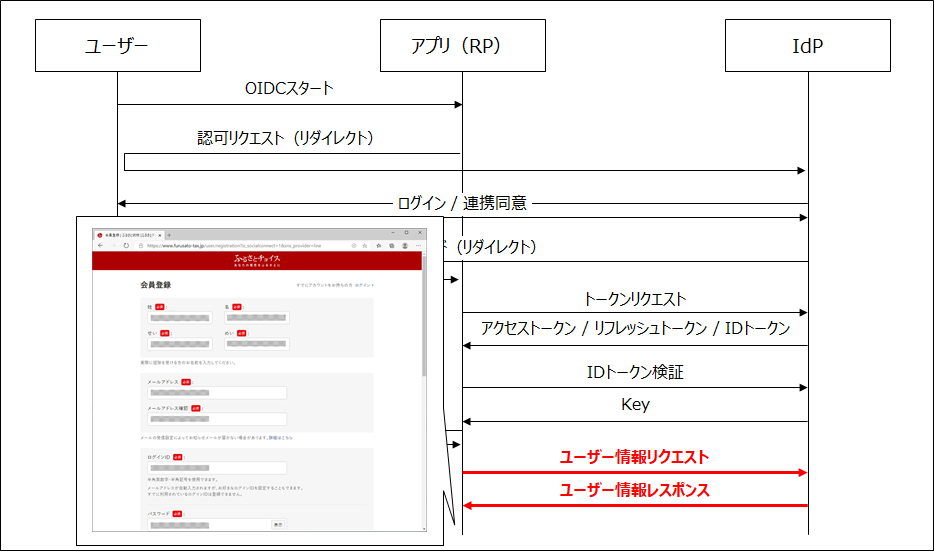934x553 pixels.
Task: Open the favorites list icon in browser toolbar
Action: point(378,246)
